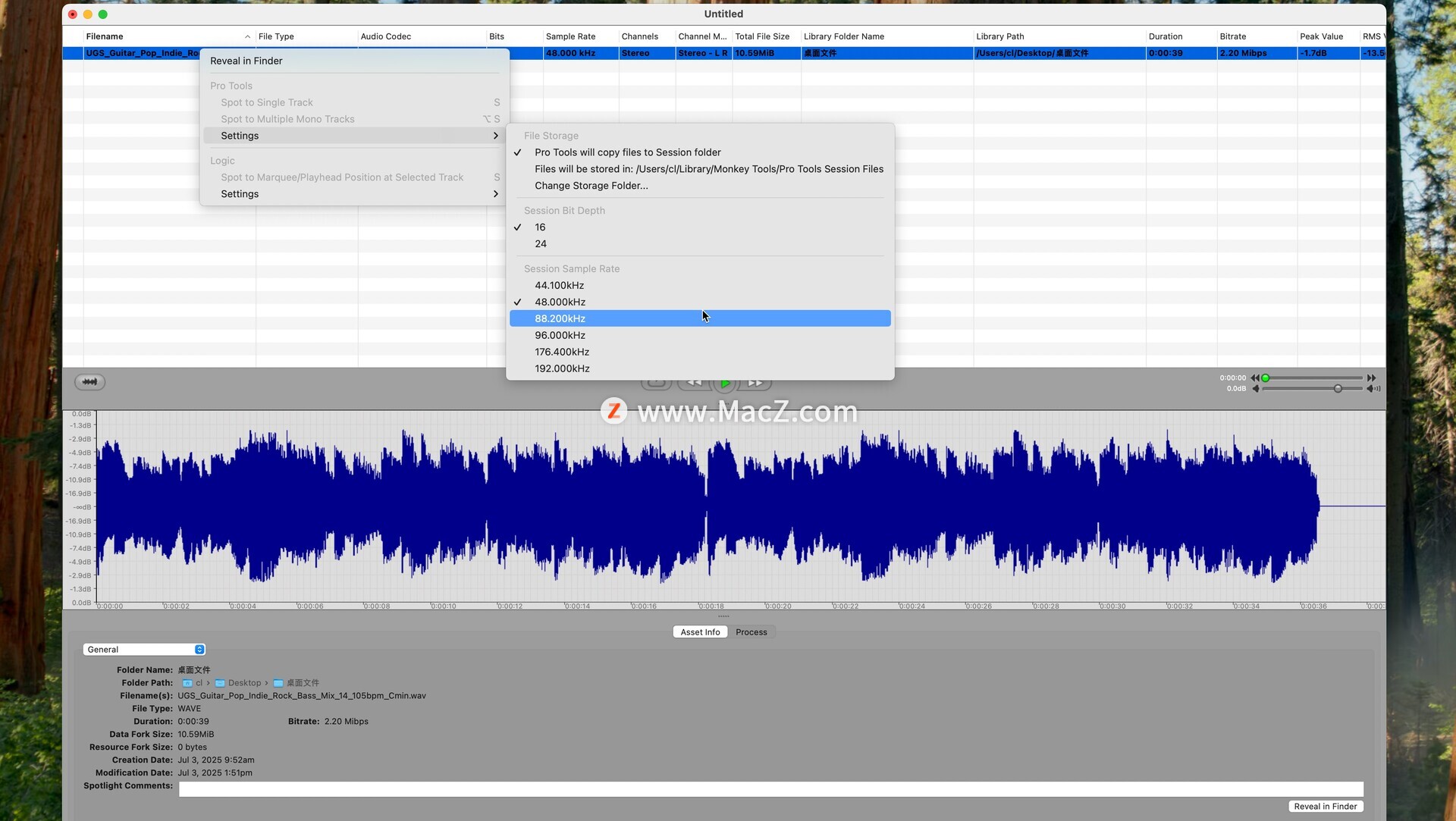Choose 192.000kHz session sample rate
The height and width of the screenshot is (821, 1456).
click(700, 369)
